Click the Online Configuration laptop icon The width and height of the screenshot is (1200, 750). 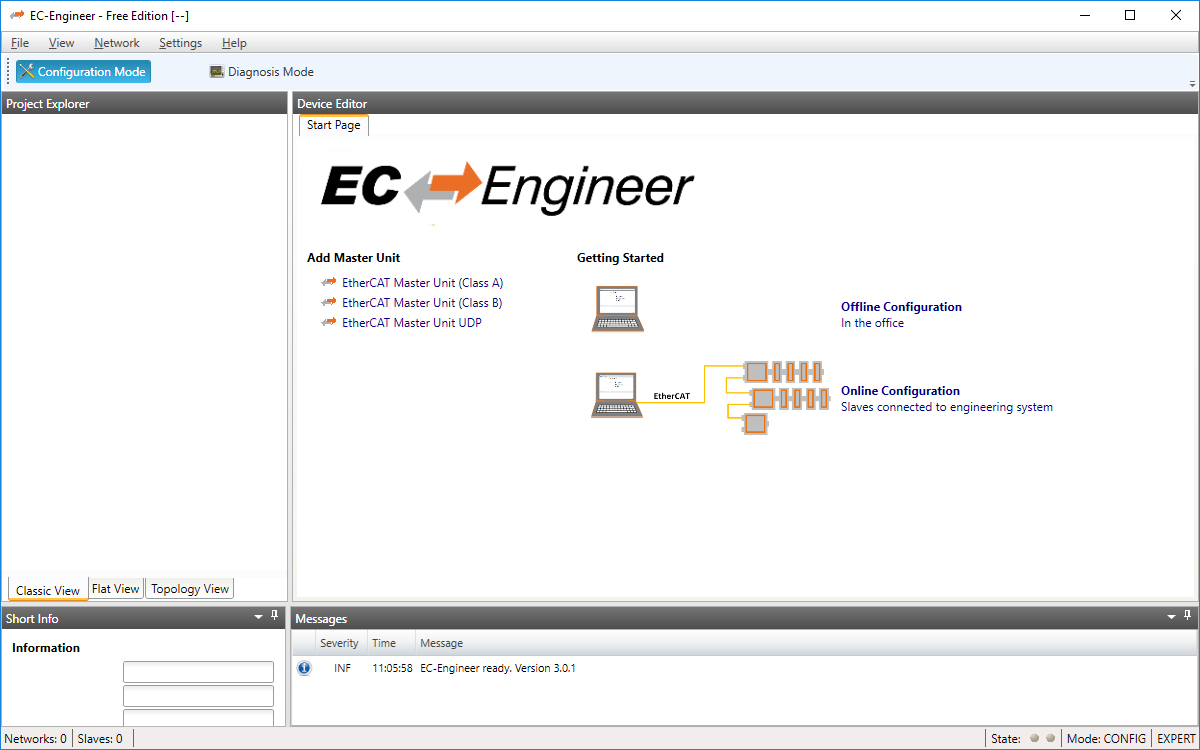coord(617,394)
